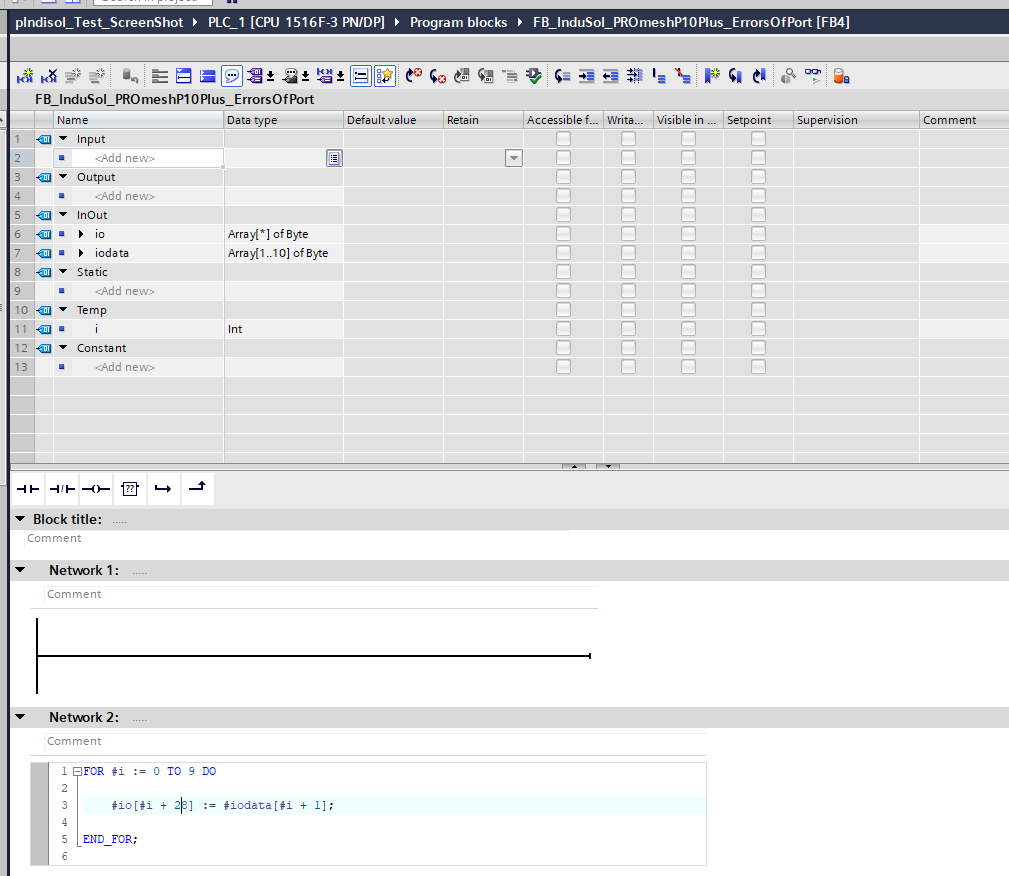The width and height of the screenshot is (1009, 876).
Task: Click the close branch favorites icon
Action: 197,488
